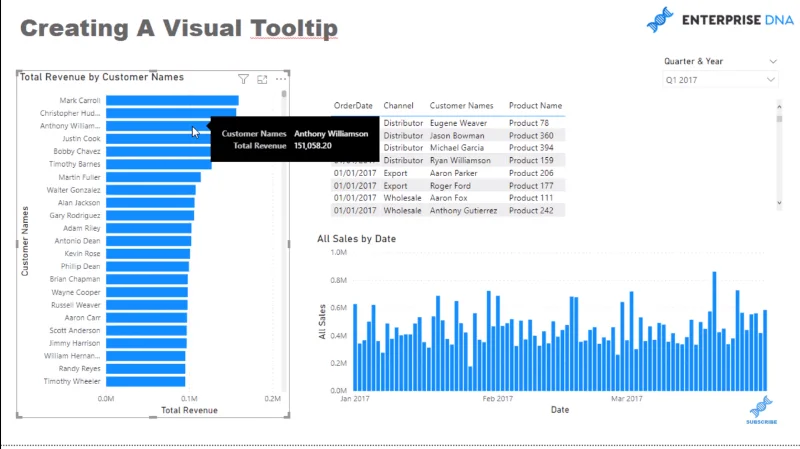This screenshot has height=449, width=800.
Task: Click the Michael Garcia table cell
Action: 457,147
